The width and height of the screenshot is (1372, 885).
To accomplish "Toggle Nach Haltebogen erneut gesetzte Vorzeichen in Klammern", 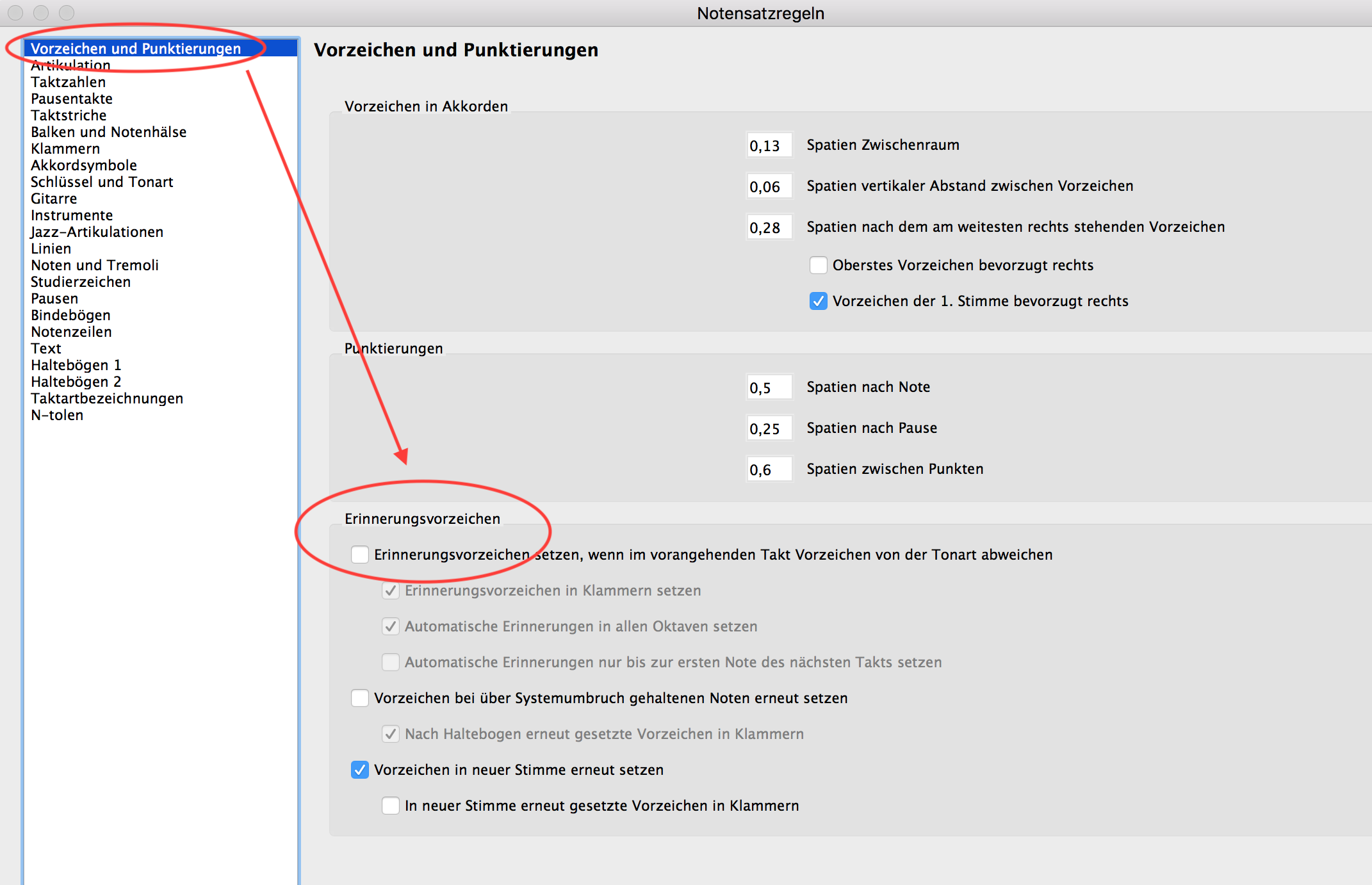I will (391, 734).
